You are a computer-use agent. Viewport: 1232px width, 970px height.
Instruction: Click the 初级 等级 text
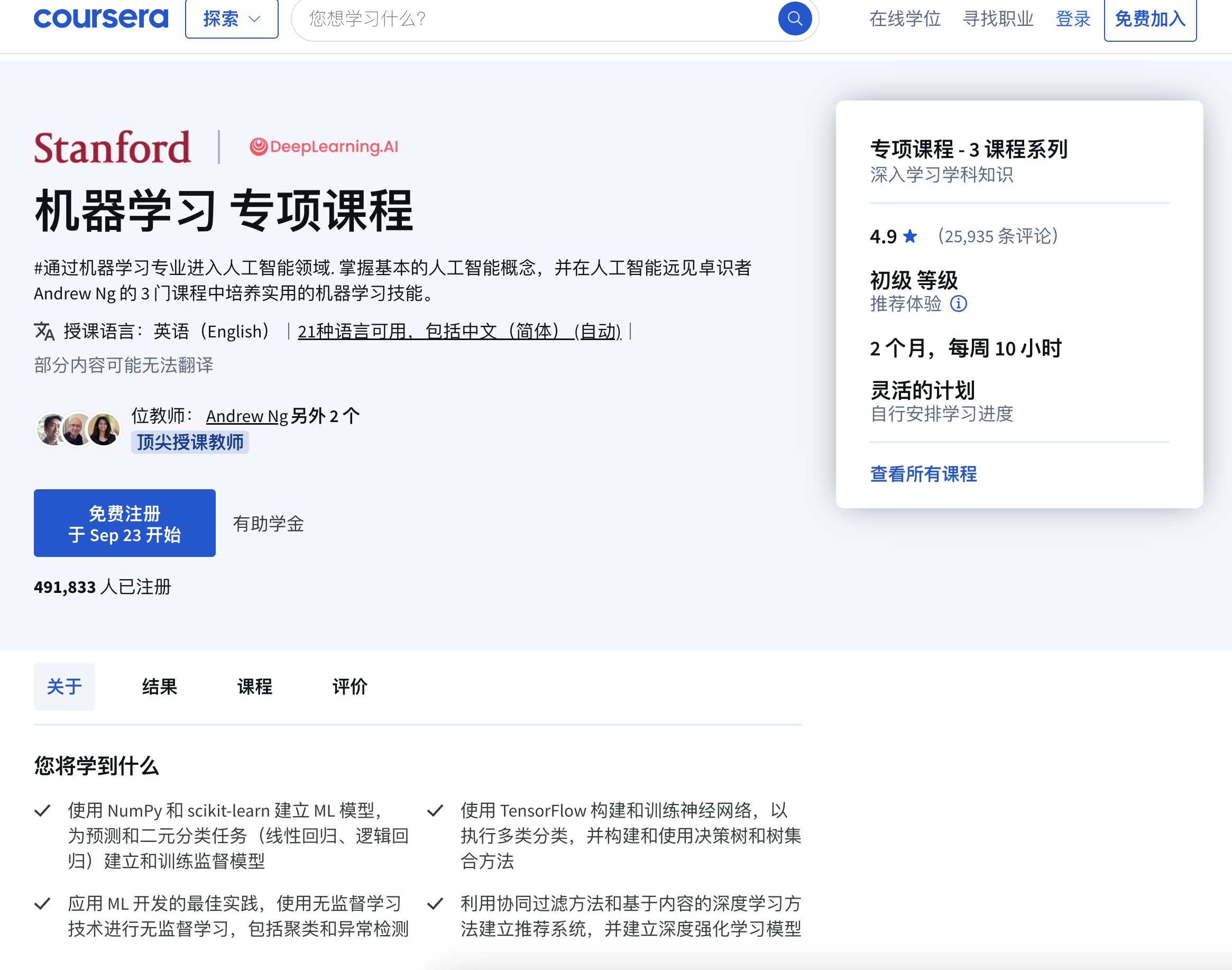914,280
